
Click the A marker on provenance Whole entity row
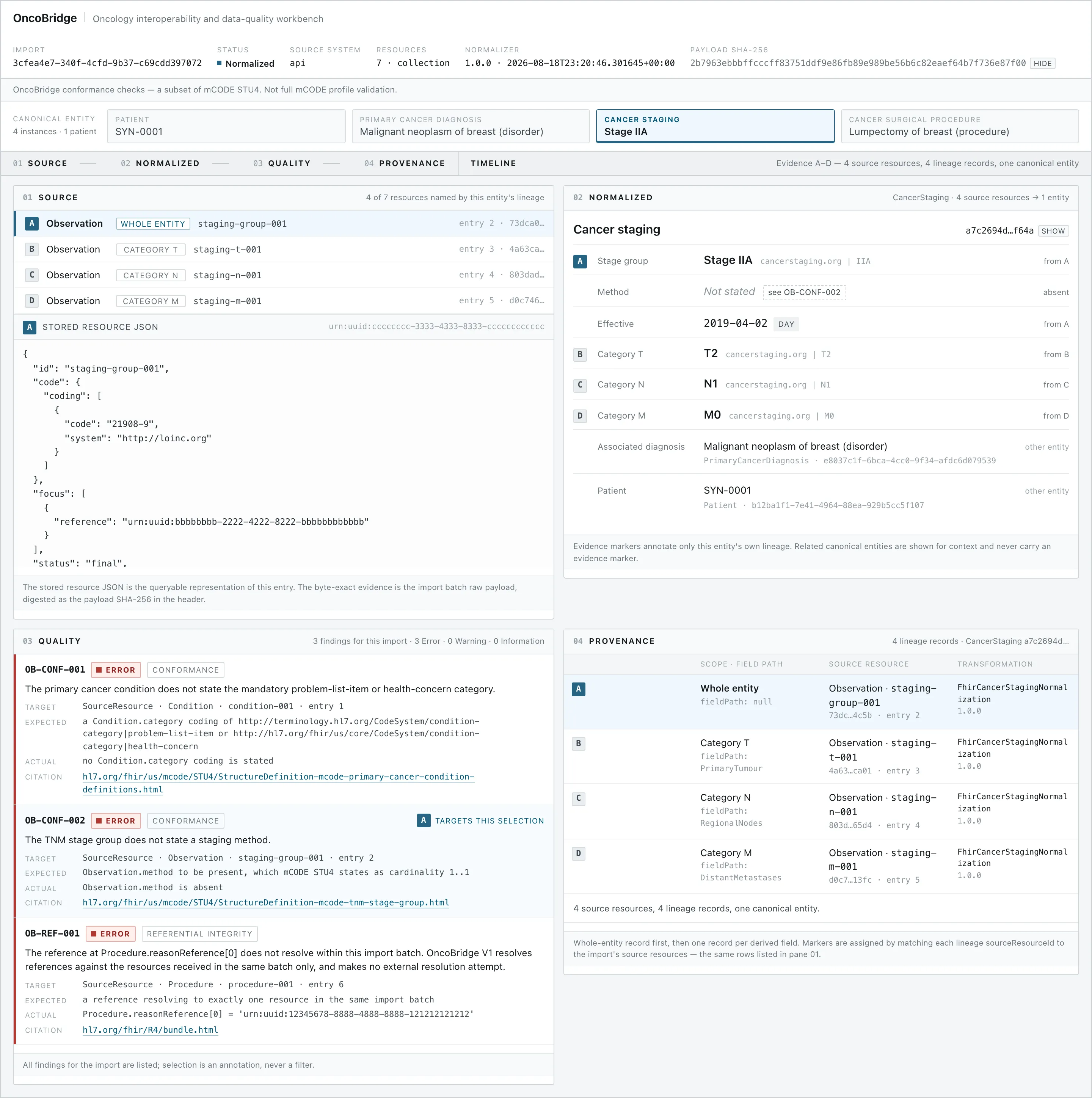pyautogui.click(x=579, y=689)
